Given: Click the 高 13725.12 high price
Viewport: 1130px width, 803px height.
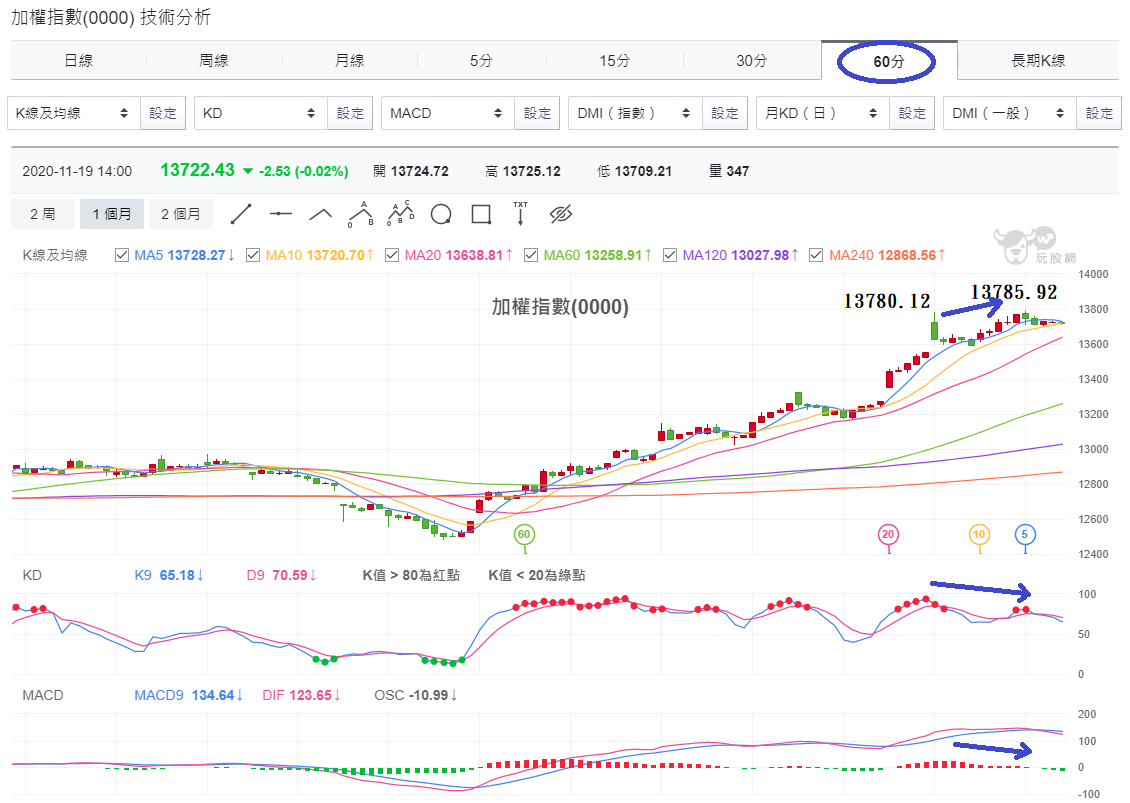Looking at the screenshot, I should click(523, 172).
